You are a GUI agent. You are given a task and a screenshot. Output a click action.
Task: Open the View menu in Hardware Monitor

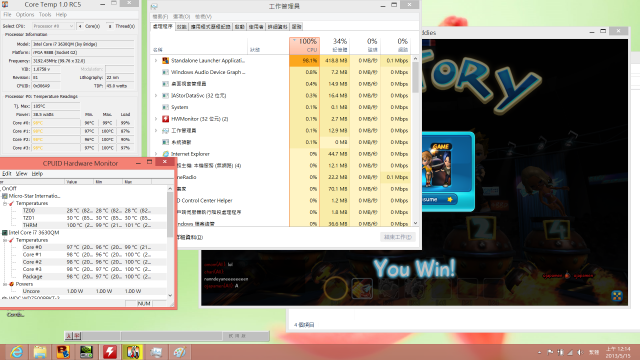pyautogui.click(x=21, y=173)
